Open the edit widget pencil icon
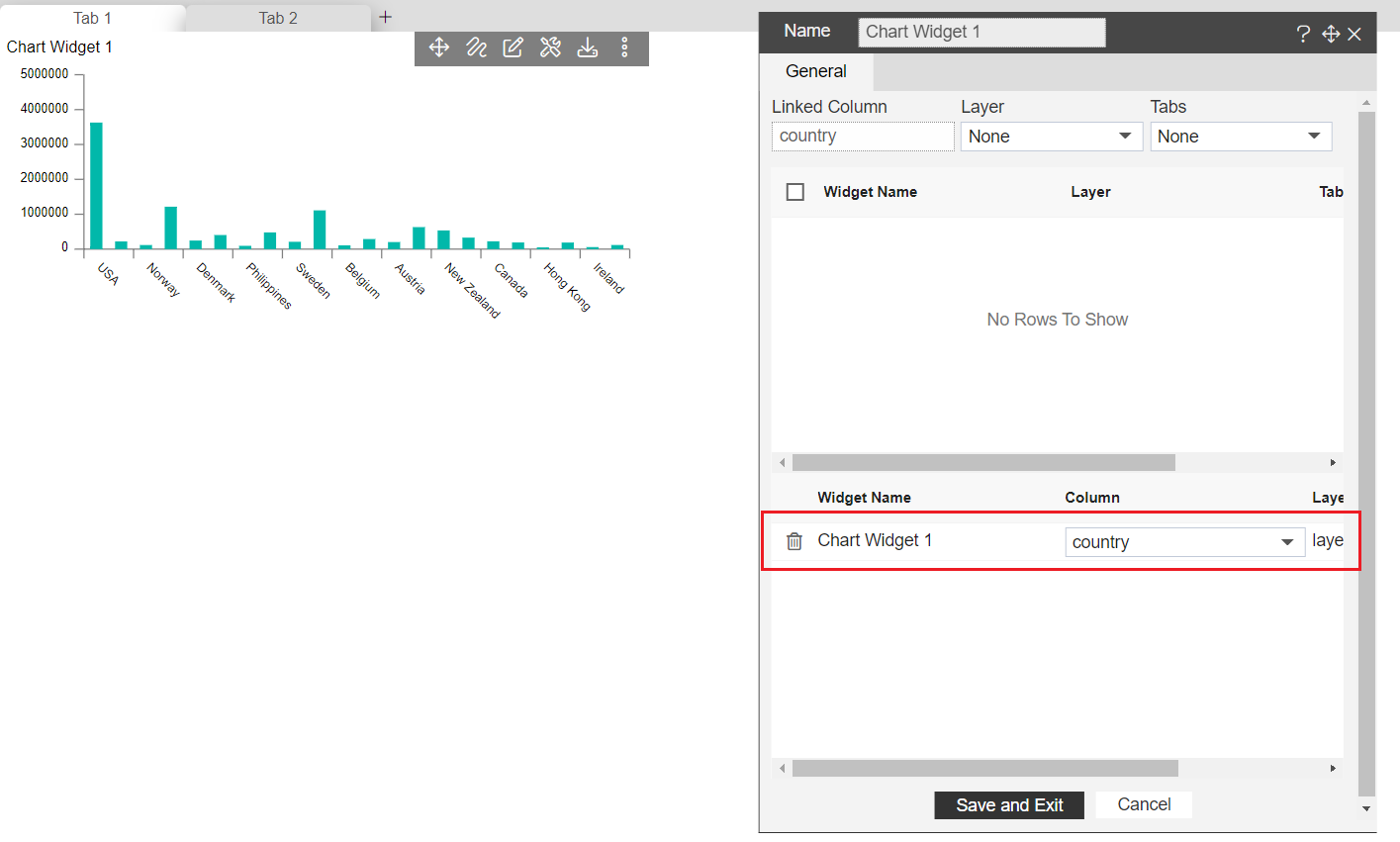This screenshot has height=842, width=1400. [513, 47]
